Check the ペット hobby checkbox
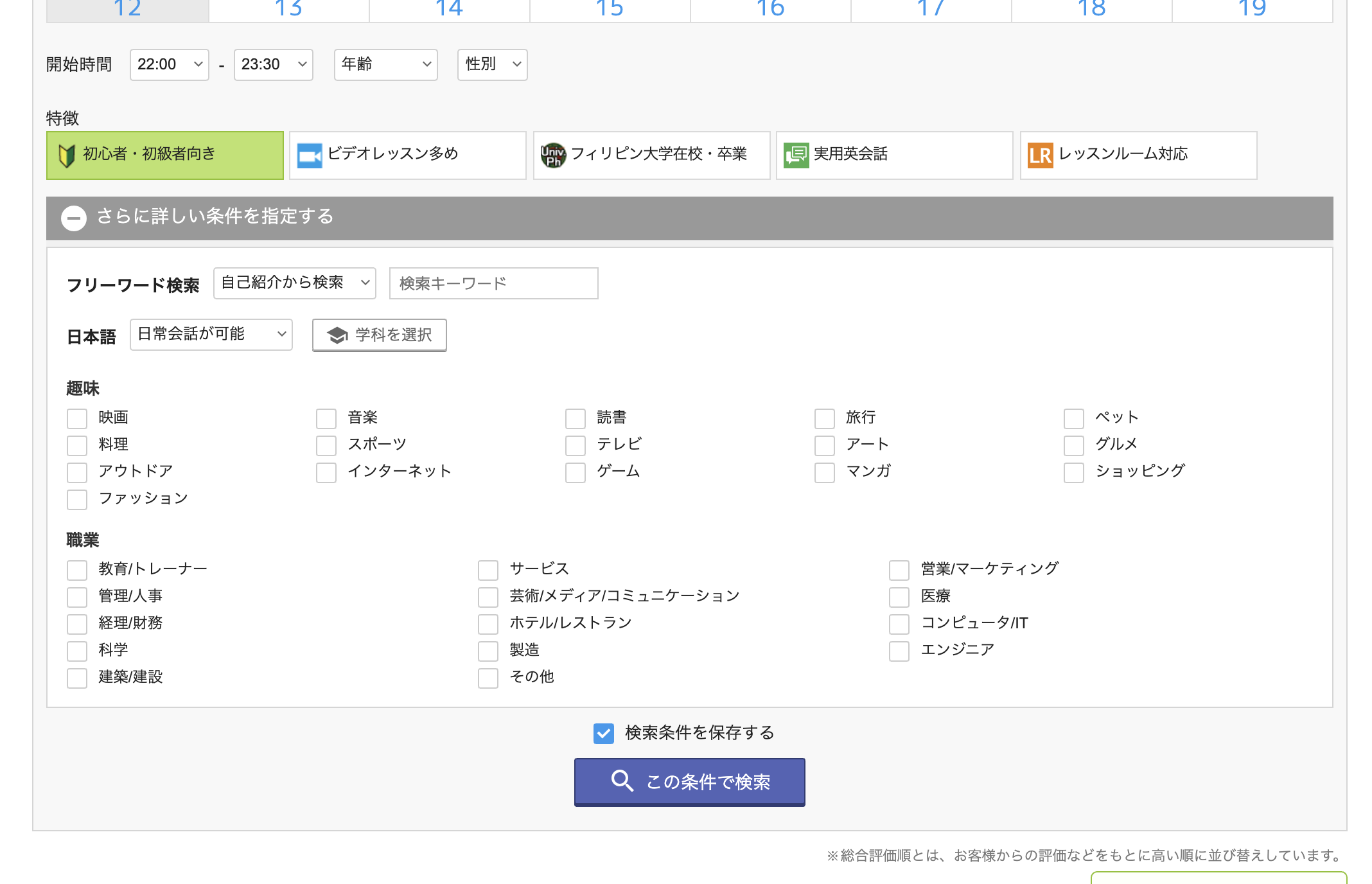The image size is (1372, 884). (x=1073, y=418)
